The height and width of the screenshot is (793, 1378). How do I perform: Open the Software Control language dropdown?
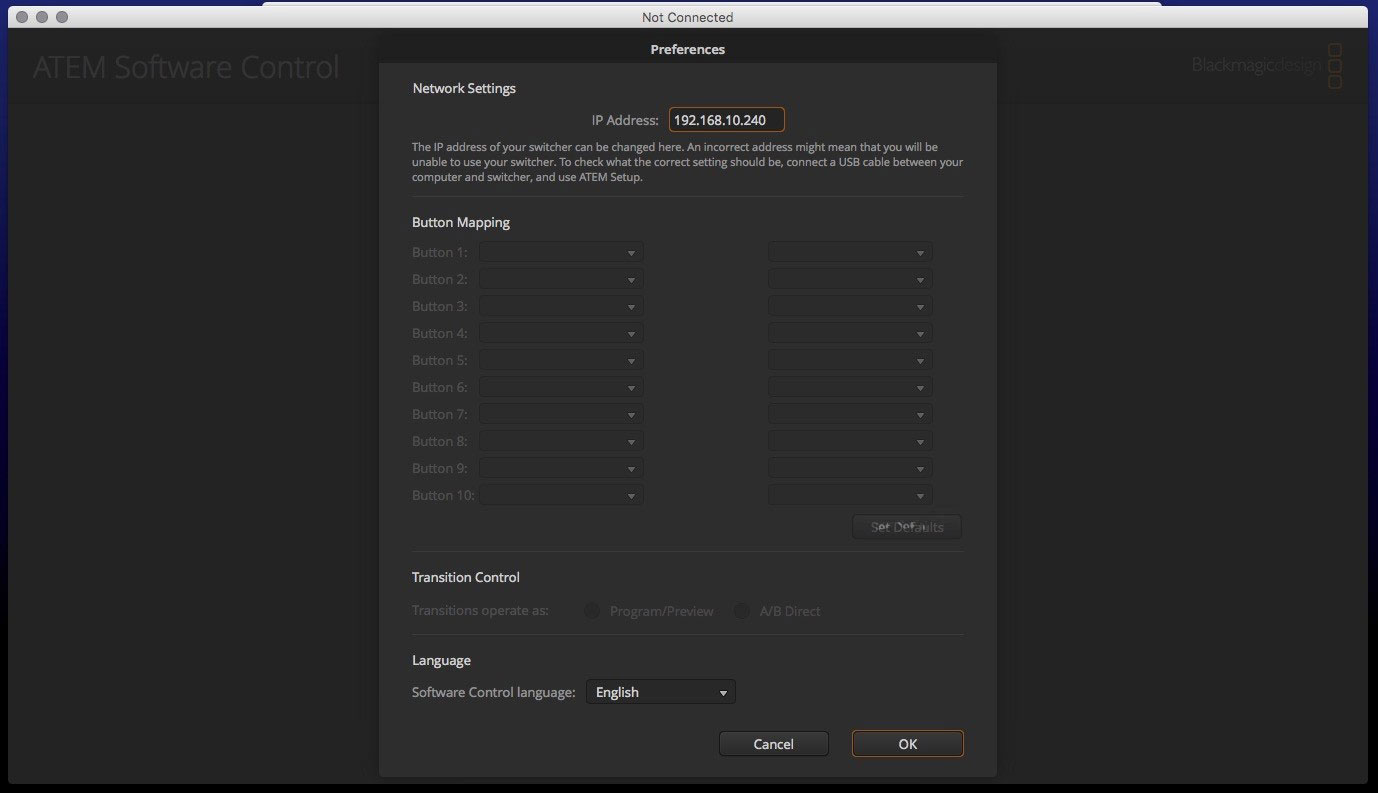click(660, 692)
